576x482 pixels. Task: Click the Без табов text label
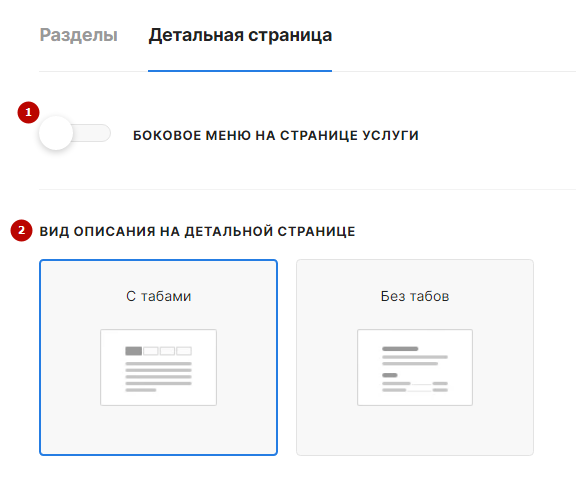tap(415, 296)
